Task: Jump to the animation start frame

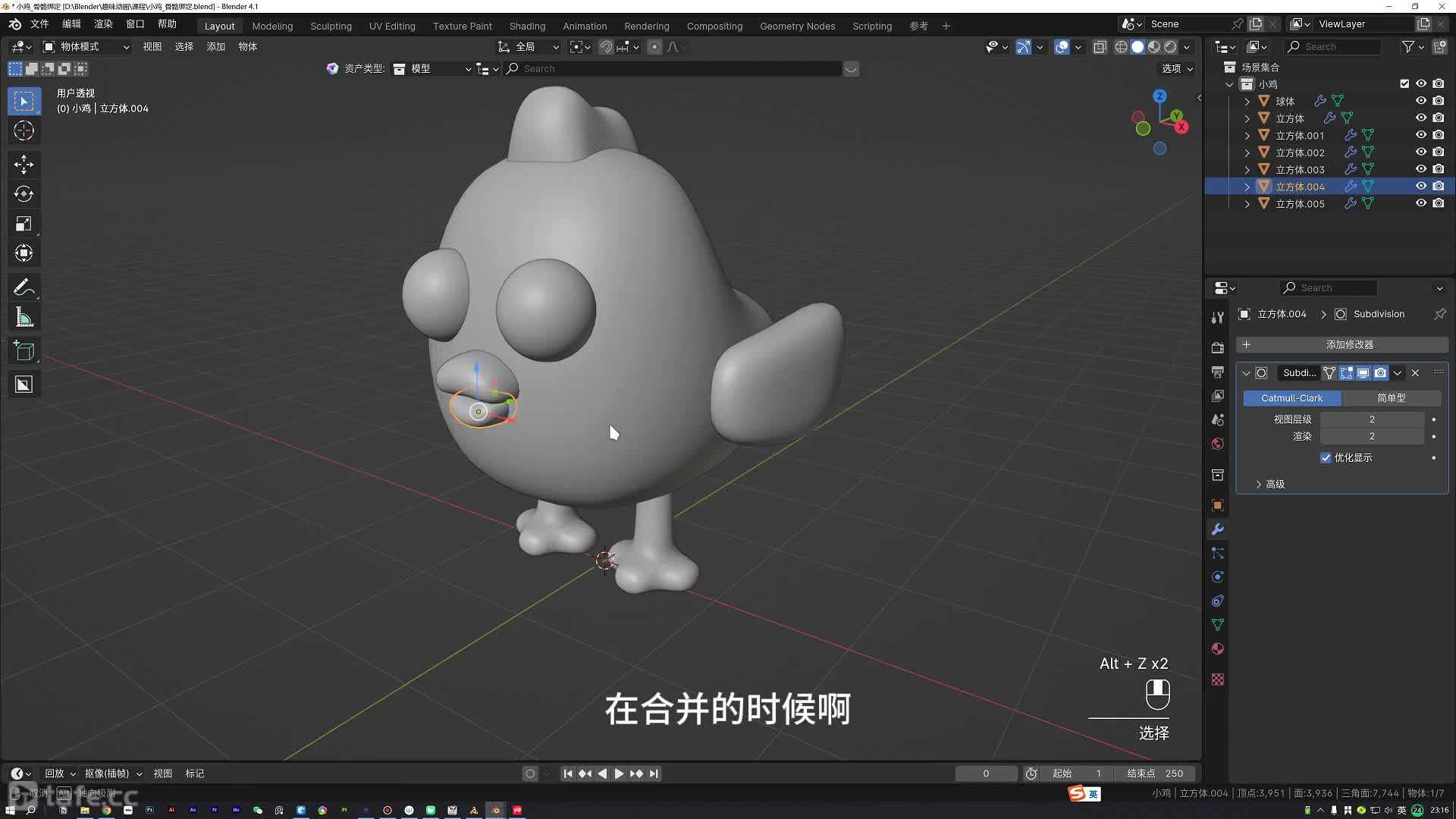Action: pos(567,774)
